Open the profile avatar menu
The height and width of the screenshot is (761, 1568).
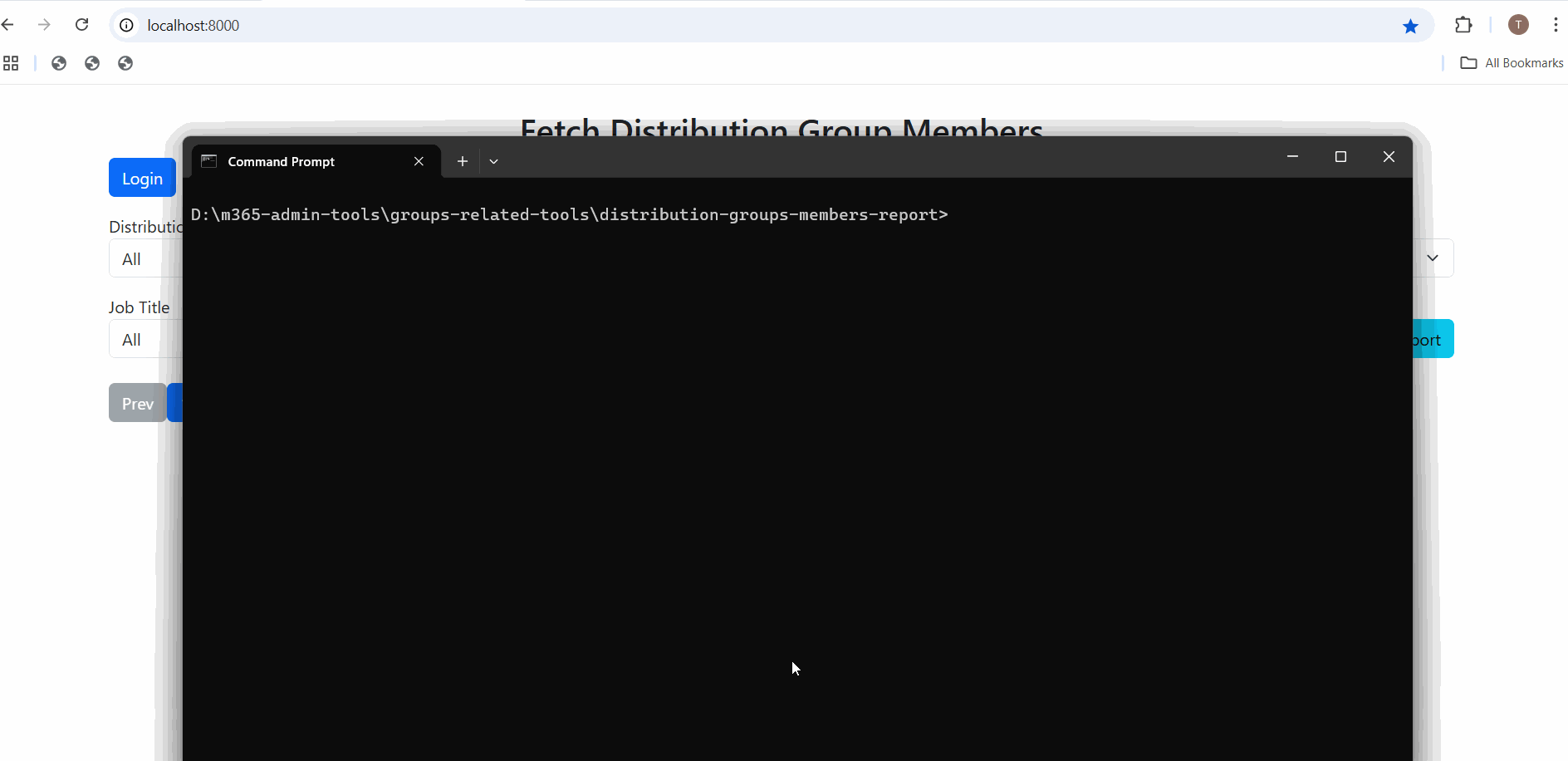tap(1518, 25)
